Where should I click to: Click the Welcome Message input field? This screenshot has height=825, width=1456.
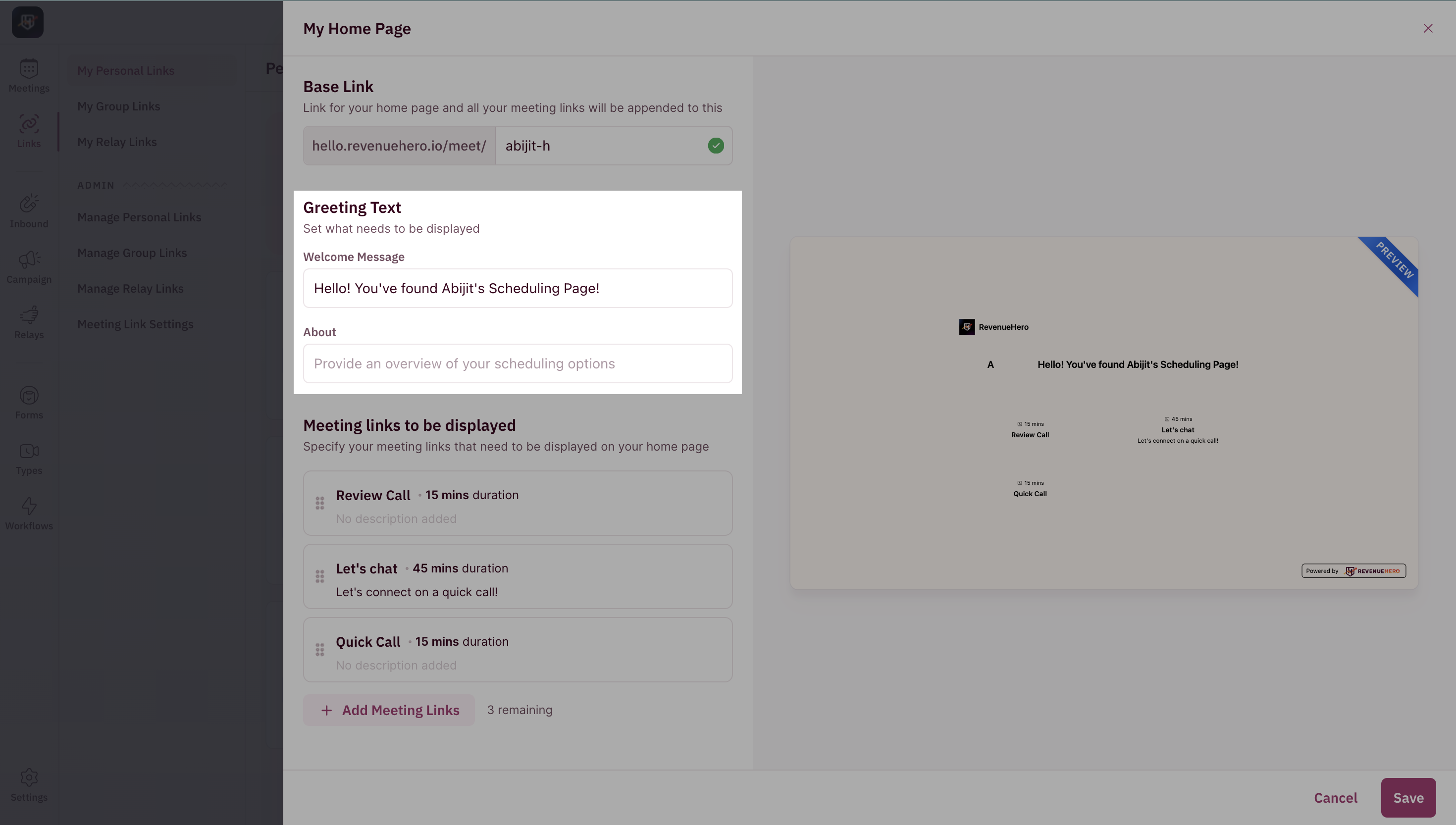pyautogui.click(x=517, y=288)
